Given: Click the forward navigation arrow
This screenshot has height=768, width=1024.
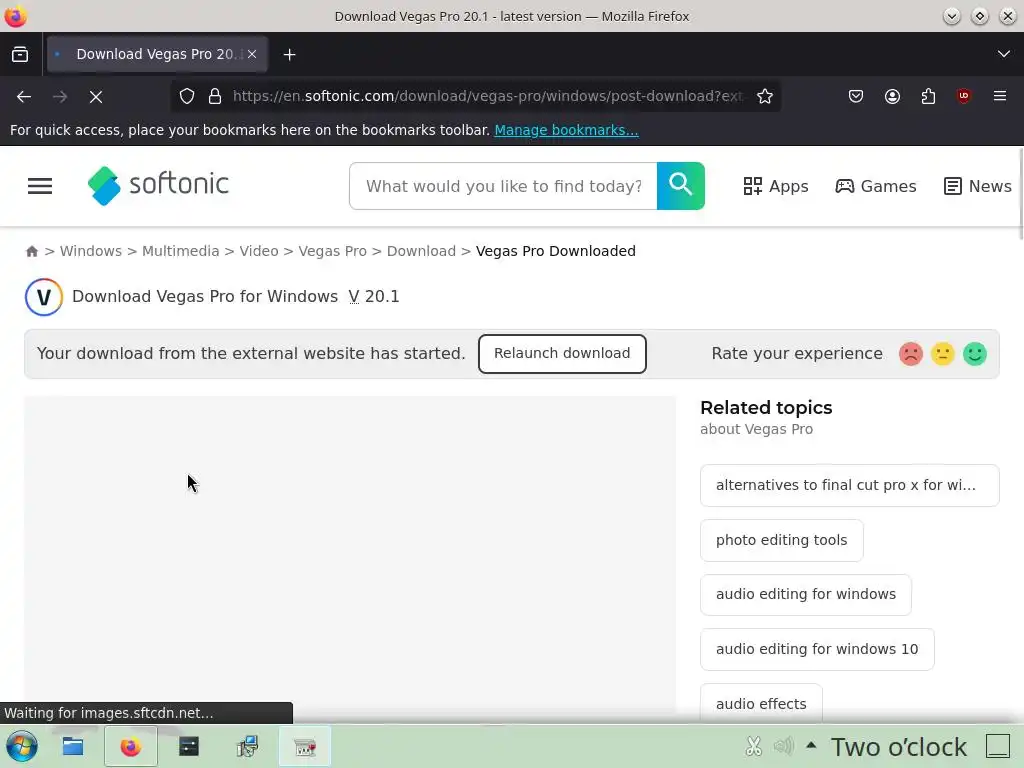Looking at the screenshot, I should point(60,97).
